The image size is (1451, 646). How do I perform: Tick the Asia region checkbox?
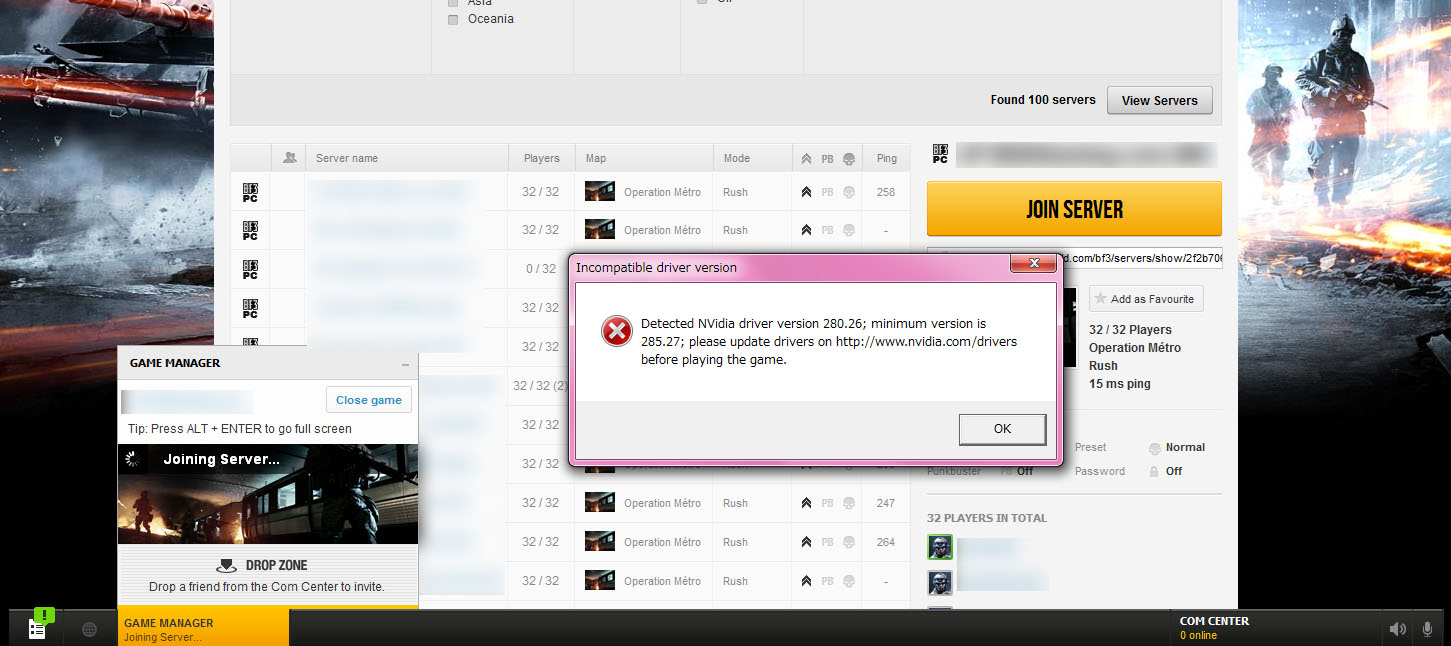453,3
